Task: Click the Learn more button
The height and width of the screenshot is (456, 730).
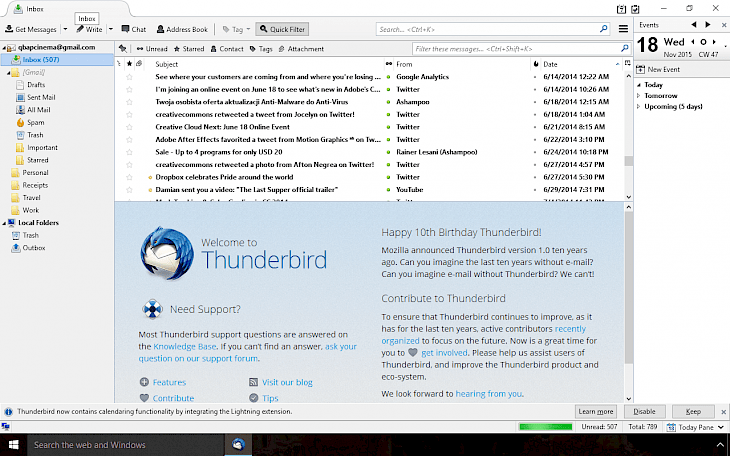Action: [x=595, y=412]
